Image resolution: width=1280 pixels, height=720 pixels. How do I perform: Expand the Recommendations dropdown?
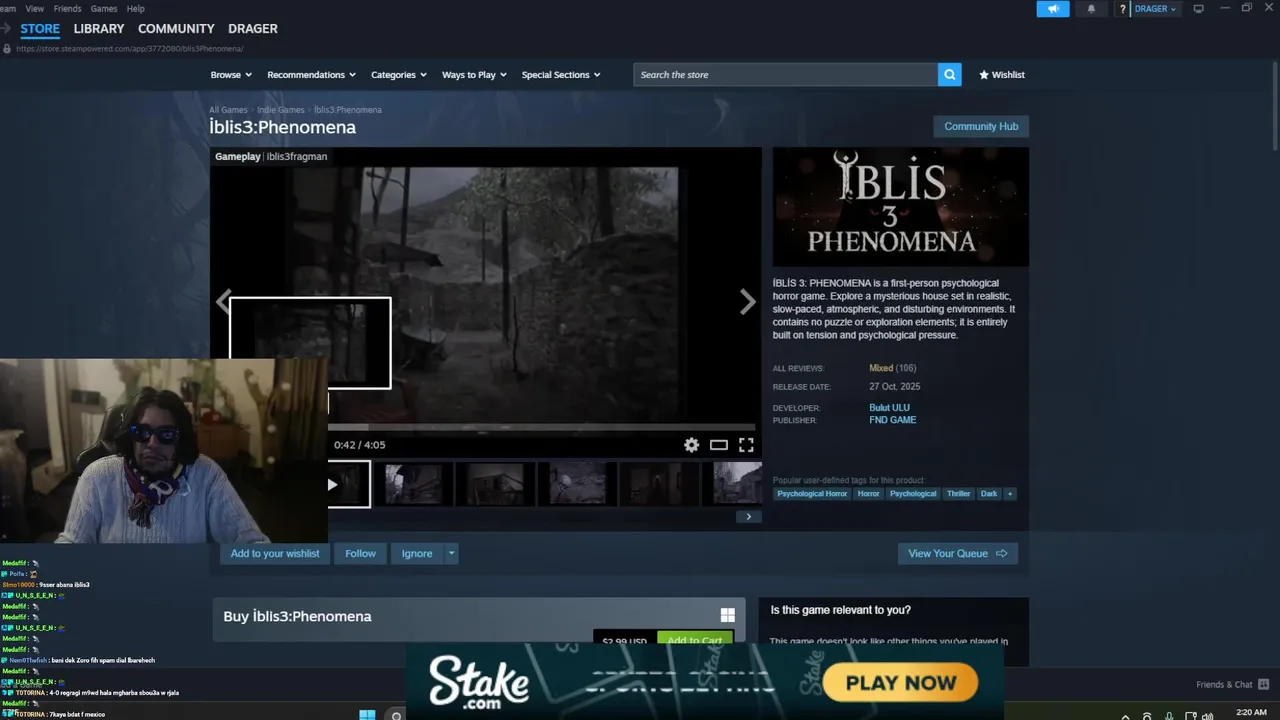pyautogui.click(x=311, y=75)
